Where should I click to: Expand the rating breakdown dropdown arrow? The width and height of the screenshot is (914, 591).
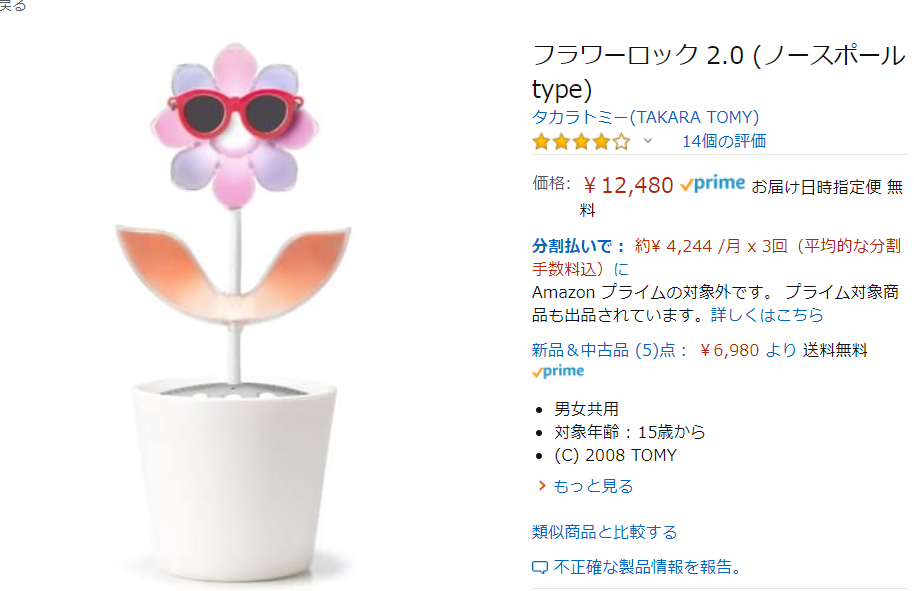coord(647,141)
